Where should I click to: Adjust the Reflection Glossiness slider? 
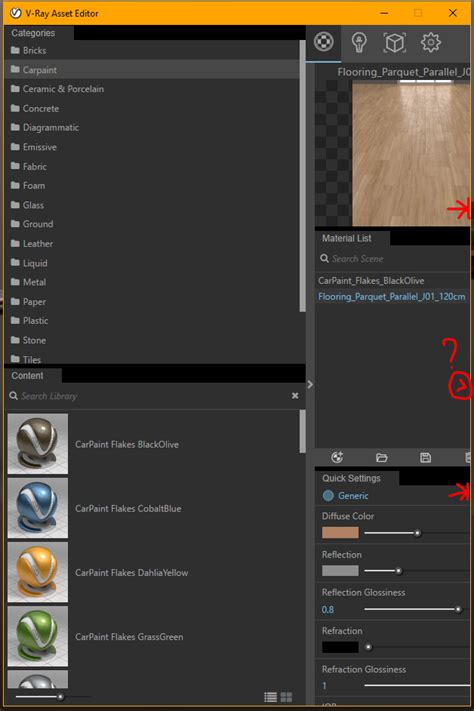[x=458, y=609]
